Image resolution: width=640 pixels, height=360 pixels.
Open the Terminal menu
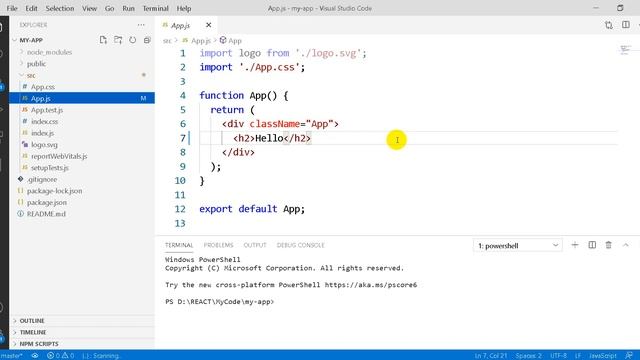click(156, 8)
